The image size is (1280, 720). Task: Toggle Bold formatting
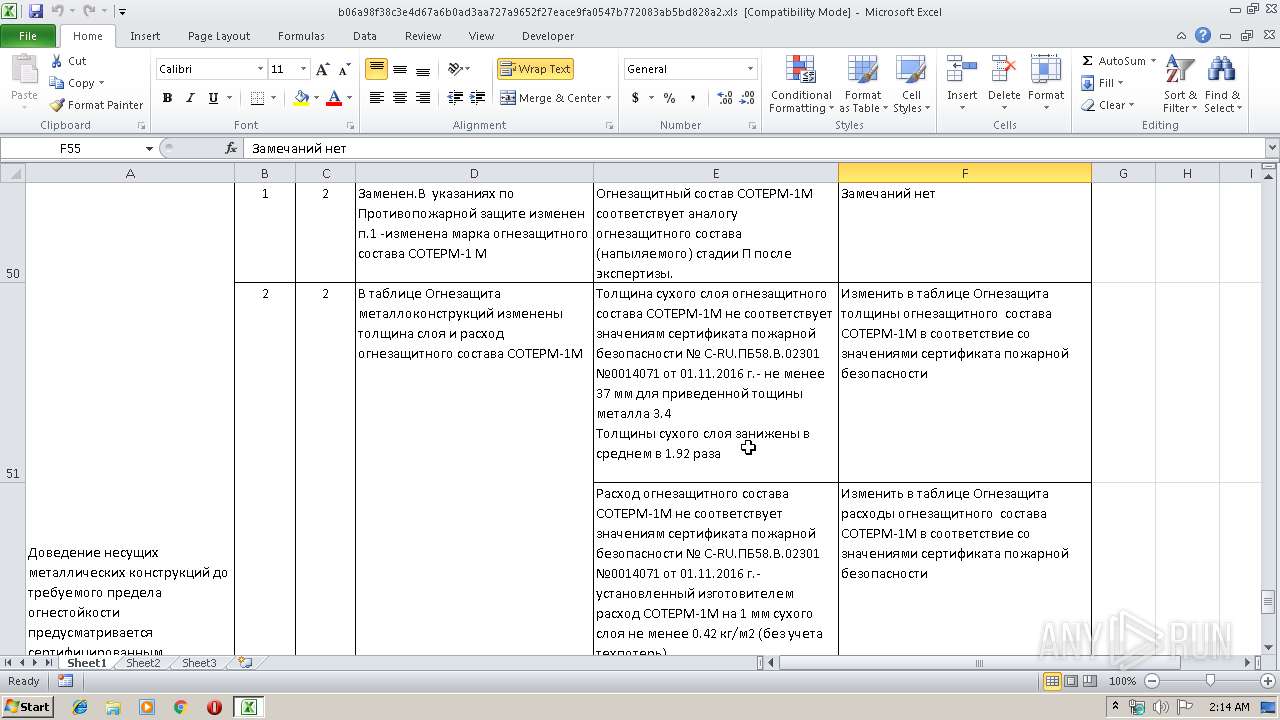pyautogui.click(x=167, y=98)
